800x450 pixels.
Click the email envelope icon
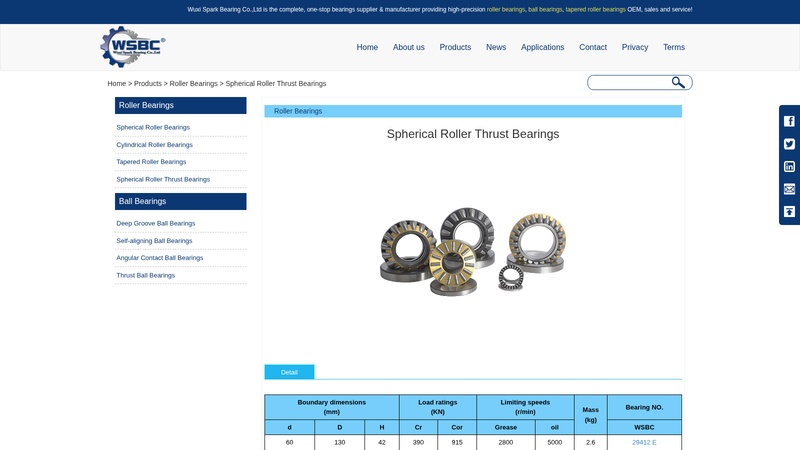pyautogui.click(x=789, y=189)
